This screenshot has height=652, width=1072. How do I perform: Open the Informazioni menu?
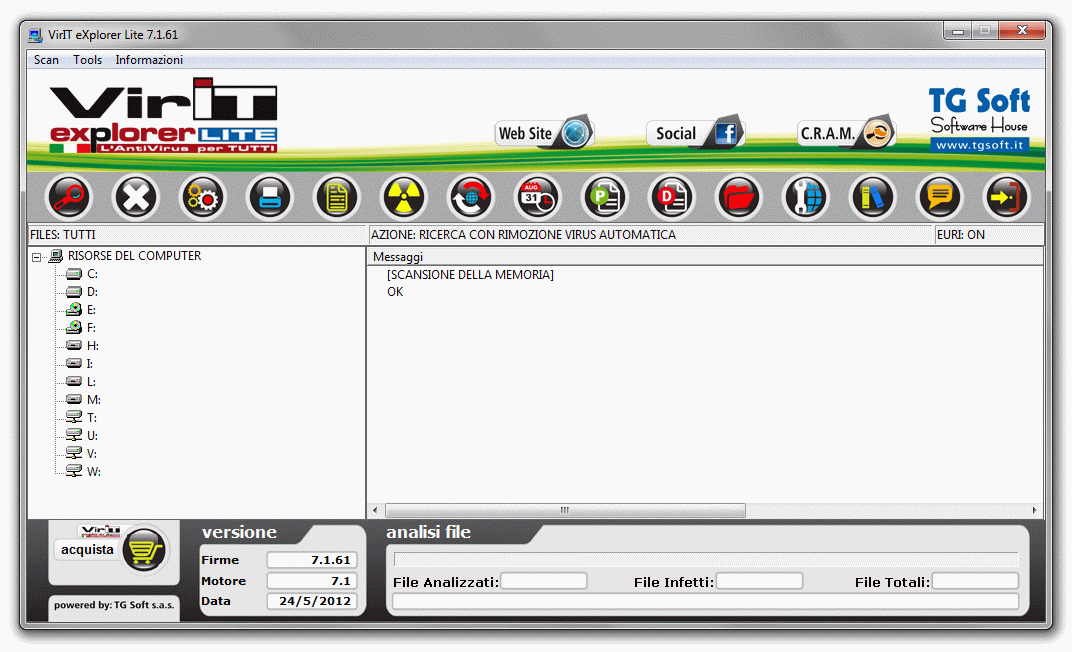pyautogui.click(x=148, y=59)
